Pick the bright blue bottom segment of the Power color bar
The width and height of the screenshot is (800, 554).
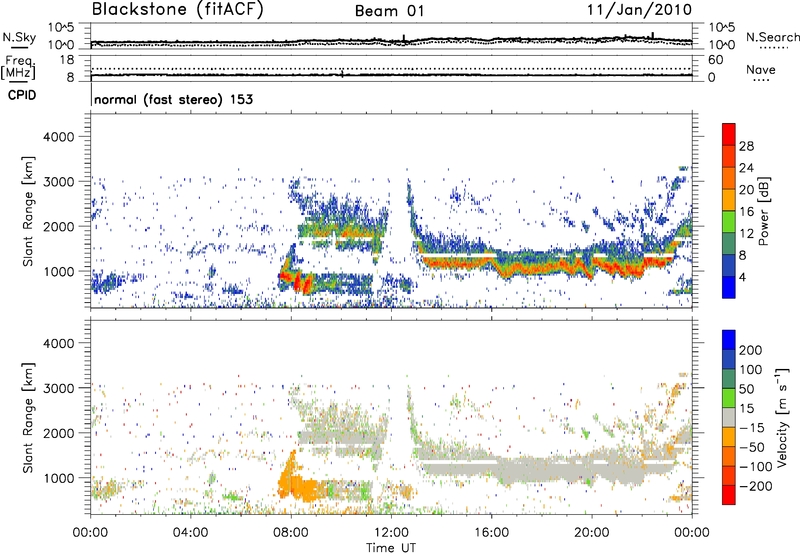click(729, 287)
